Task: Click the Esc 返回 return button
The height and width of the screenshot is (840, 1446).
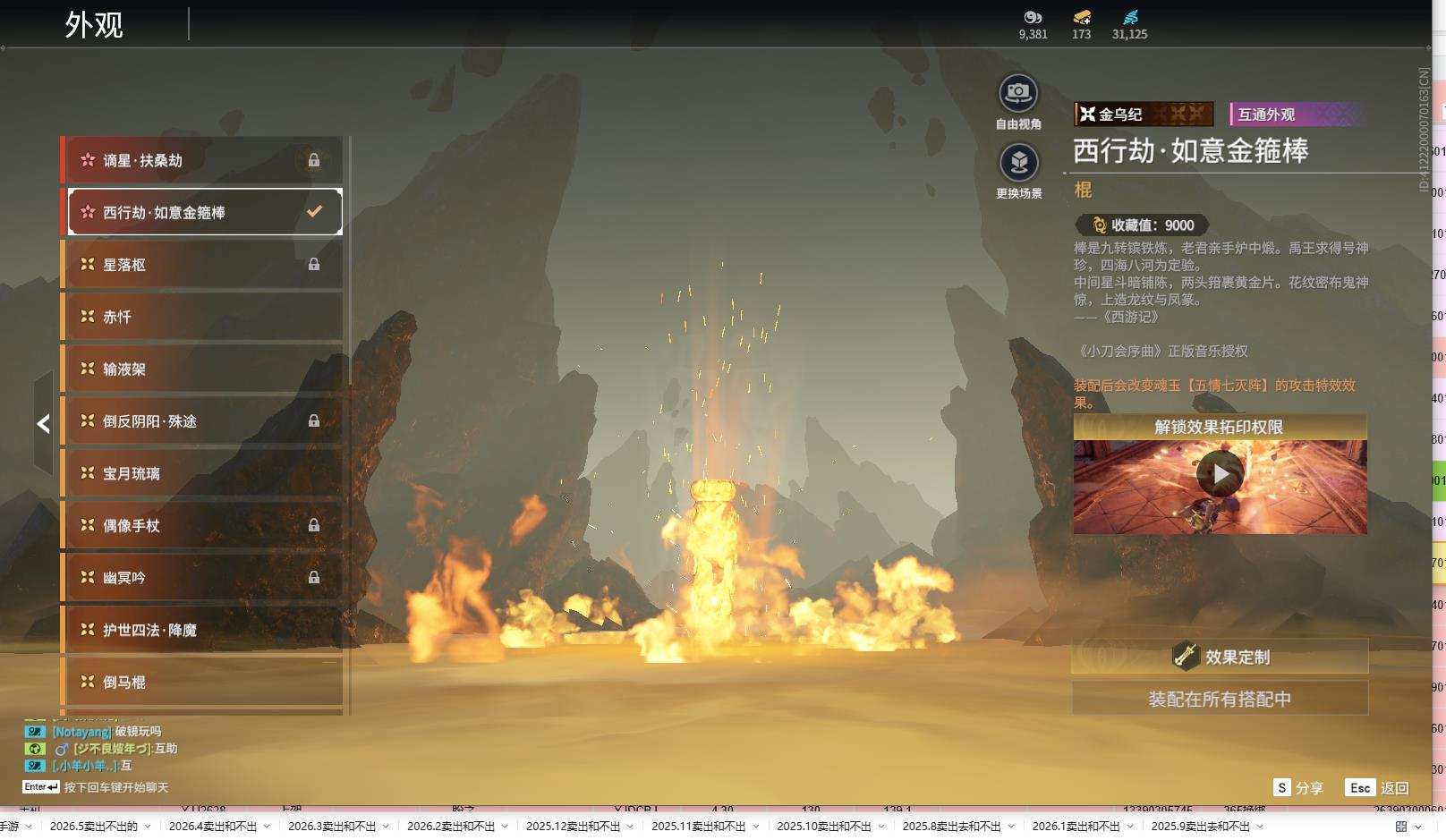Action: click(1378, 788)
